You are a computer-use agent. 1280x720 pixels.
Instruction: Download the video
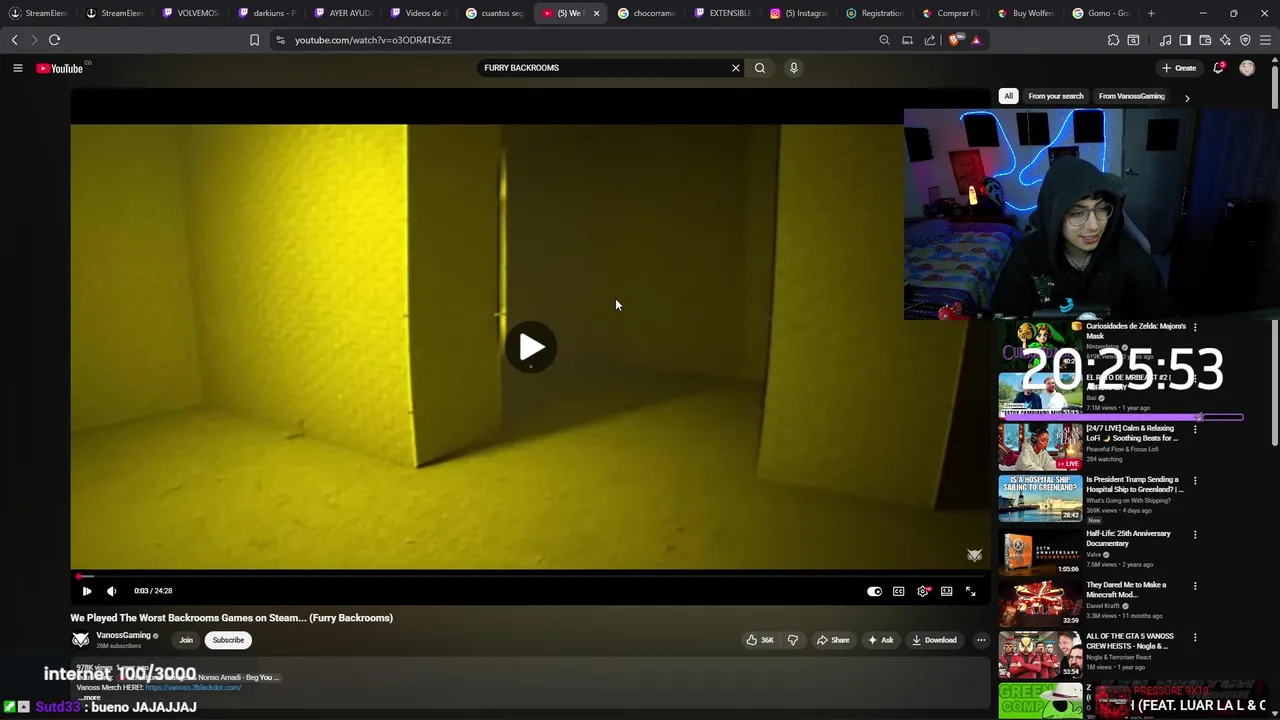[x=935, y=640]
